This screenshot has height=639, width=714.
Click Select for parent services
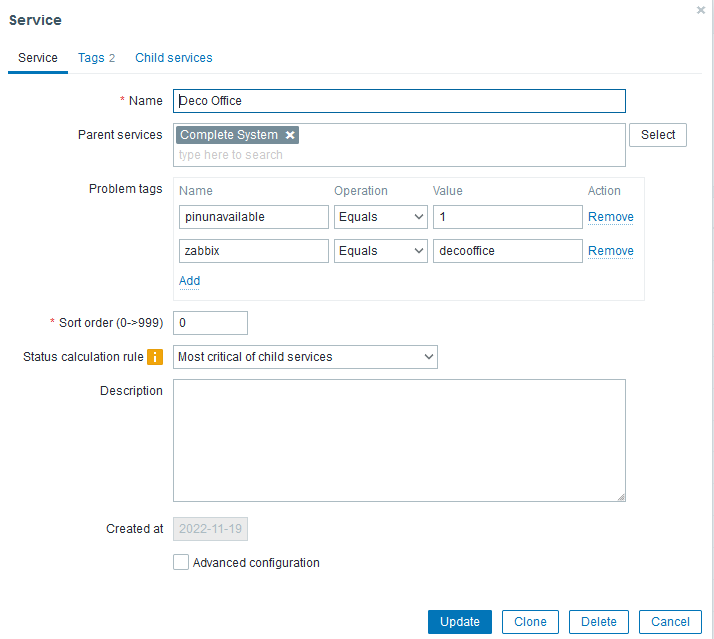pyautogui.click(x=658, y=135)
